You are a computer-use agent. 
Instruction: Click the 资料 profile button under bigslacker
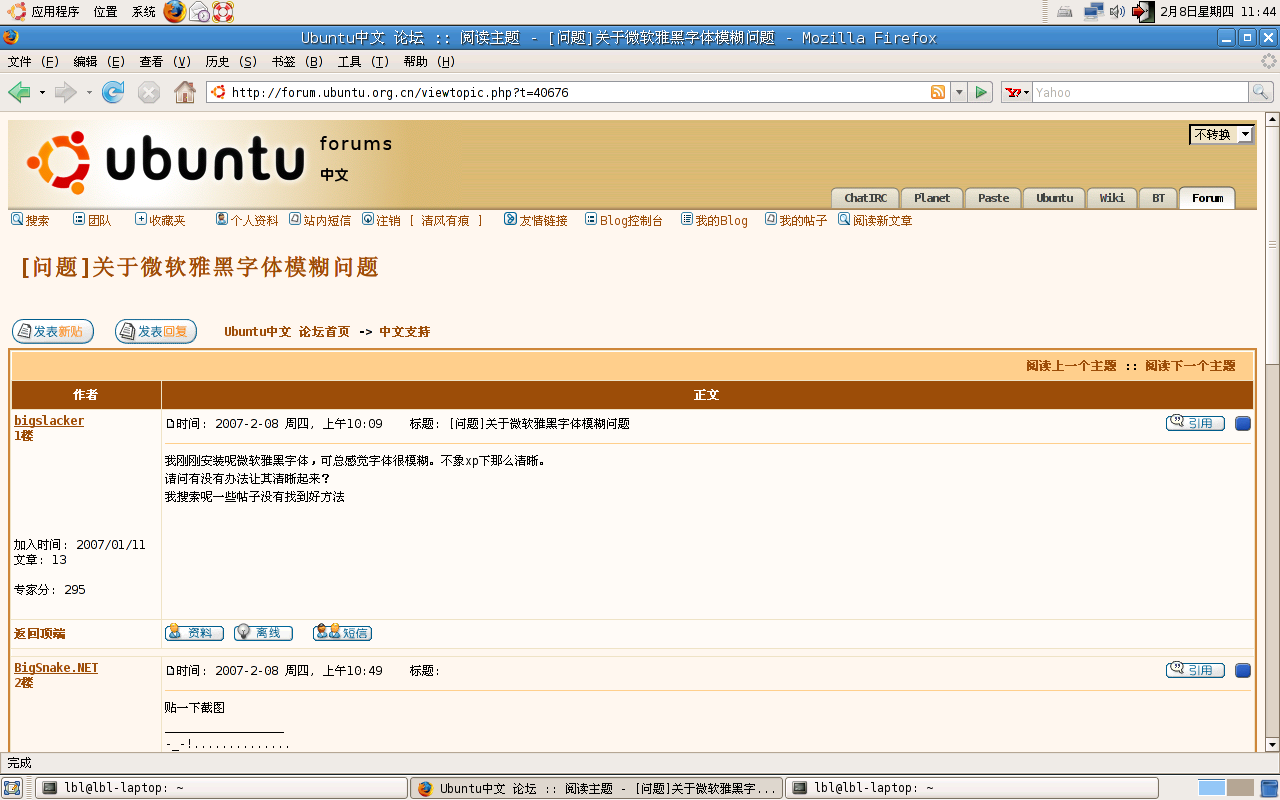[194, 632]
